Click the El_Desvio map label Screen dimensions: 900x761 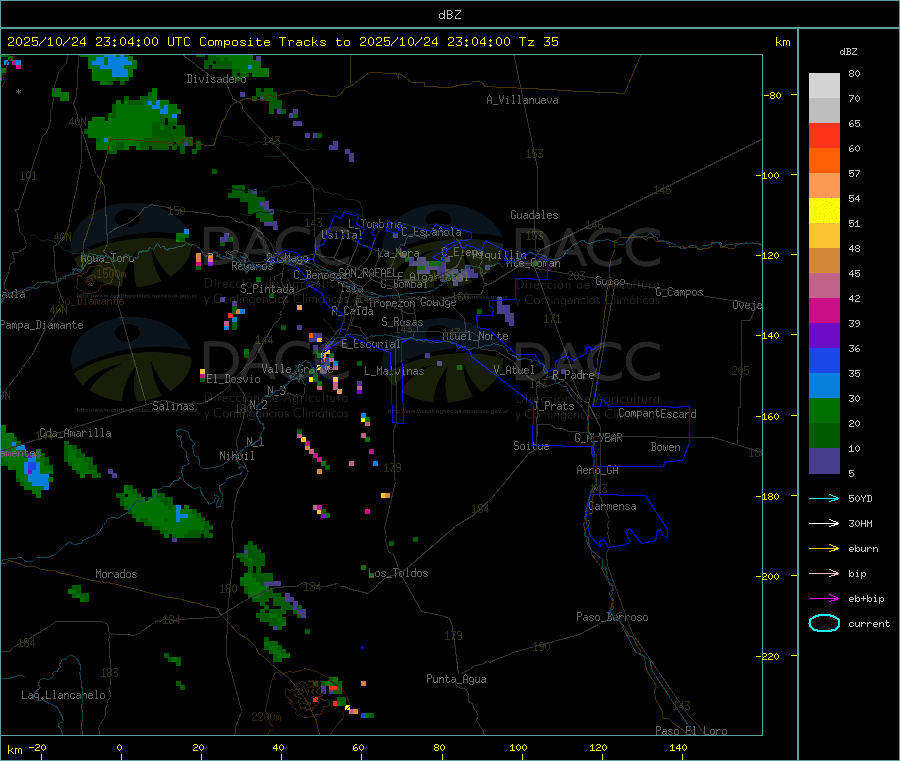pos(234,379)
